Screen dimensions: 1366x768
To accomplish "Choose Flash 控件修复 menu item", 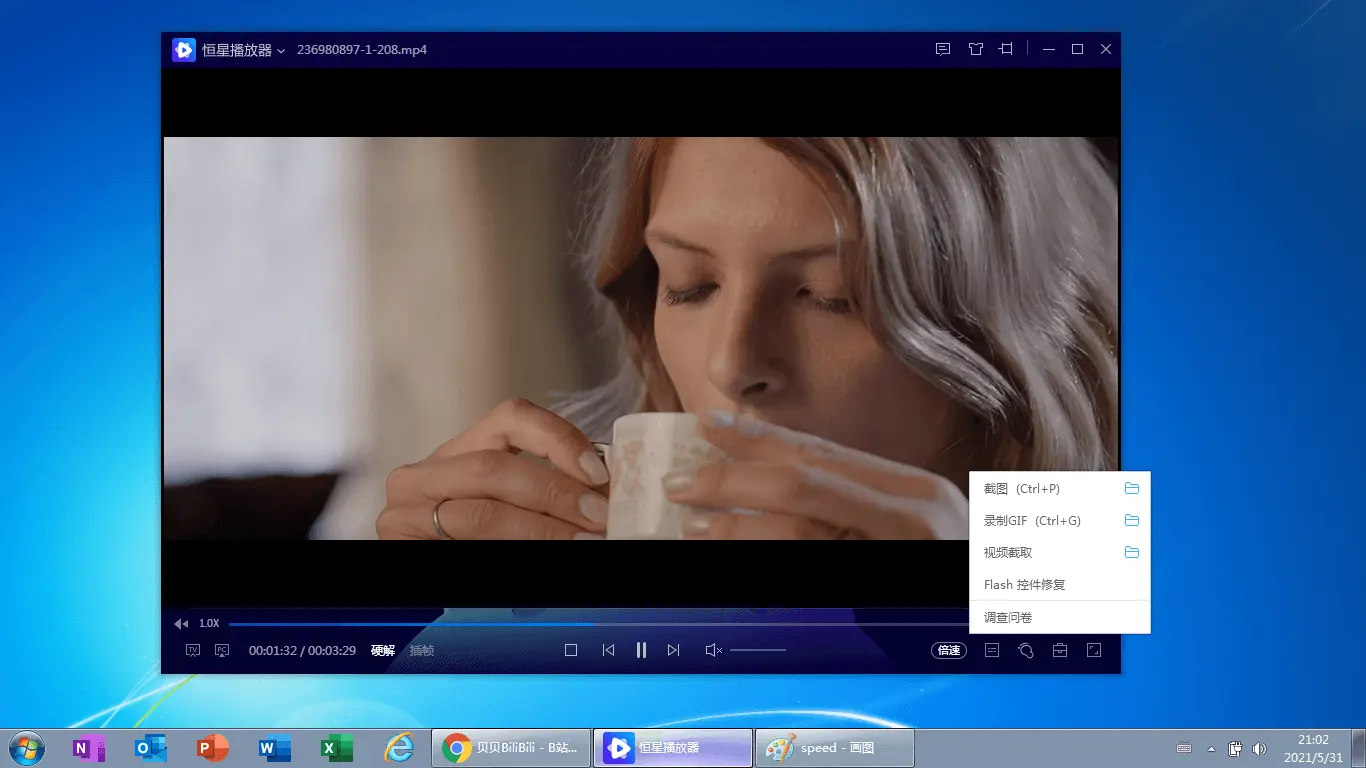I will (1060, 584).
